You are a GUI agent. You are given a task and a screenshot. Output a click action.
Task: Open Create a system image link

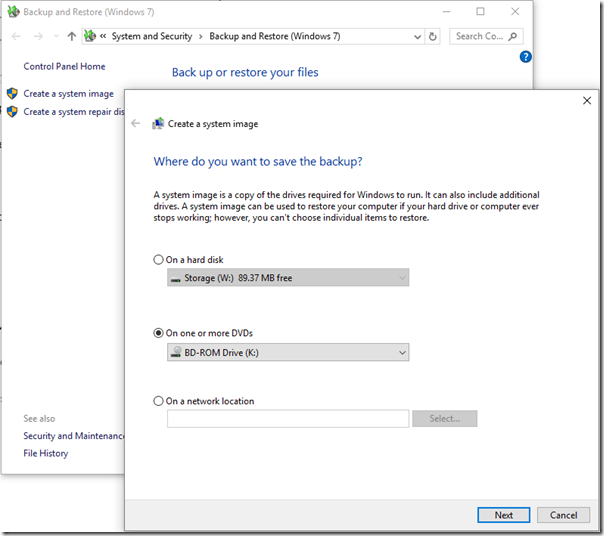coord(69,94)
